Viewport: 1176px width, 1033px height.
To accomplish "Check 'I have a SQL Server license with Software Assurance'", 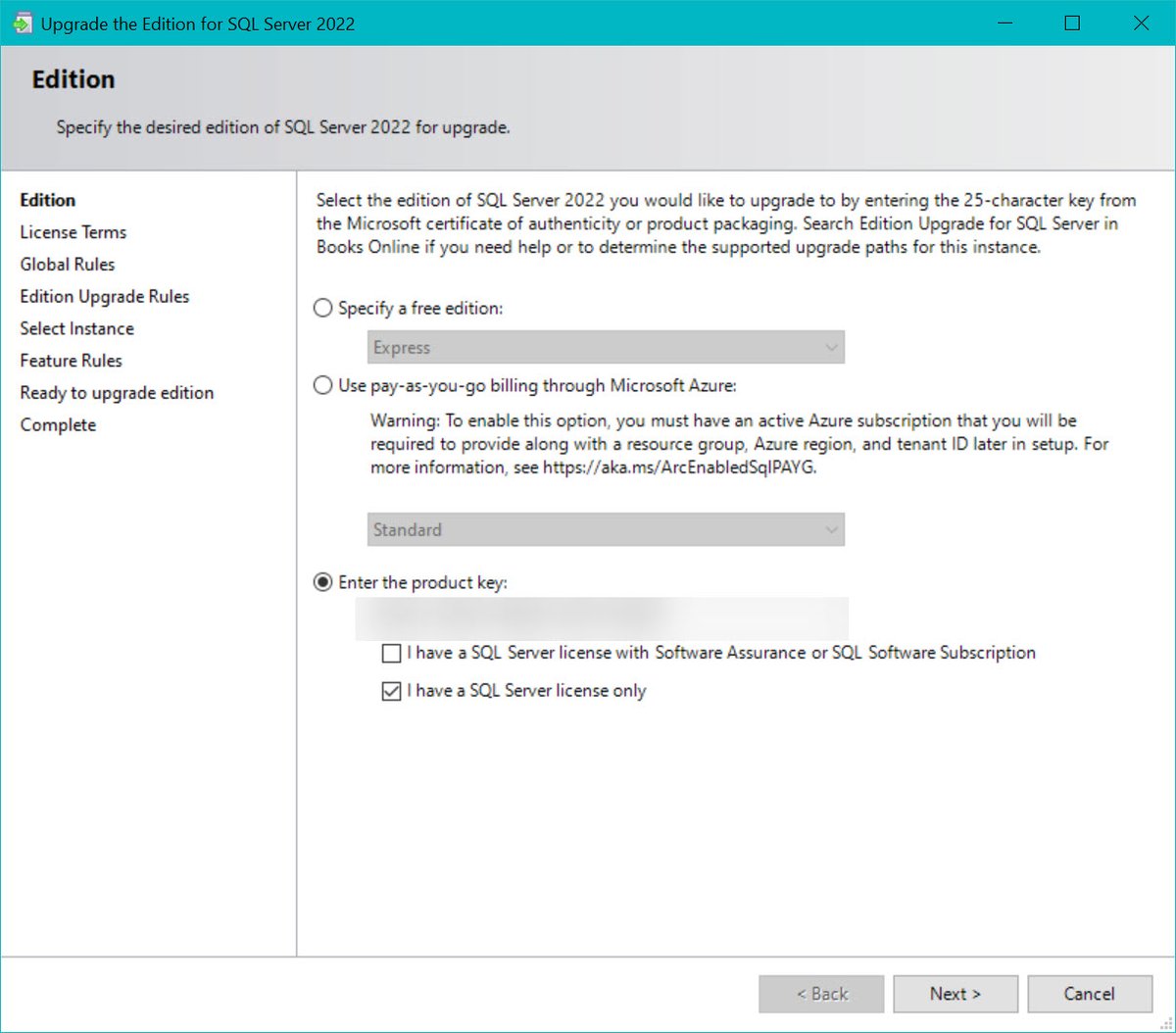I will pos(391,653).
